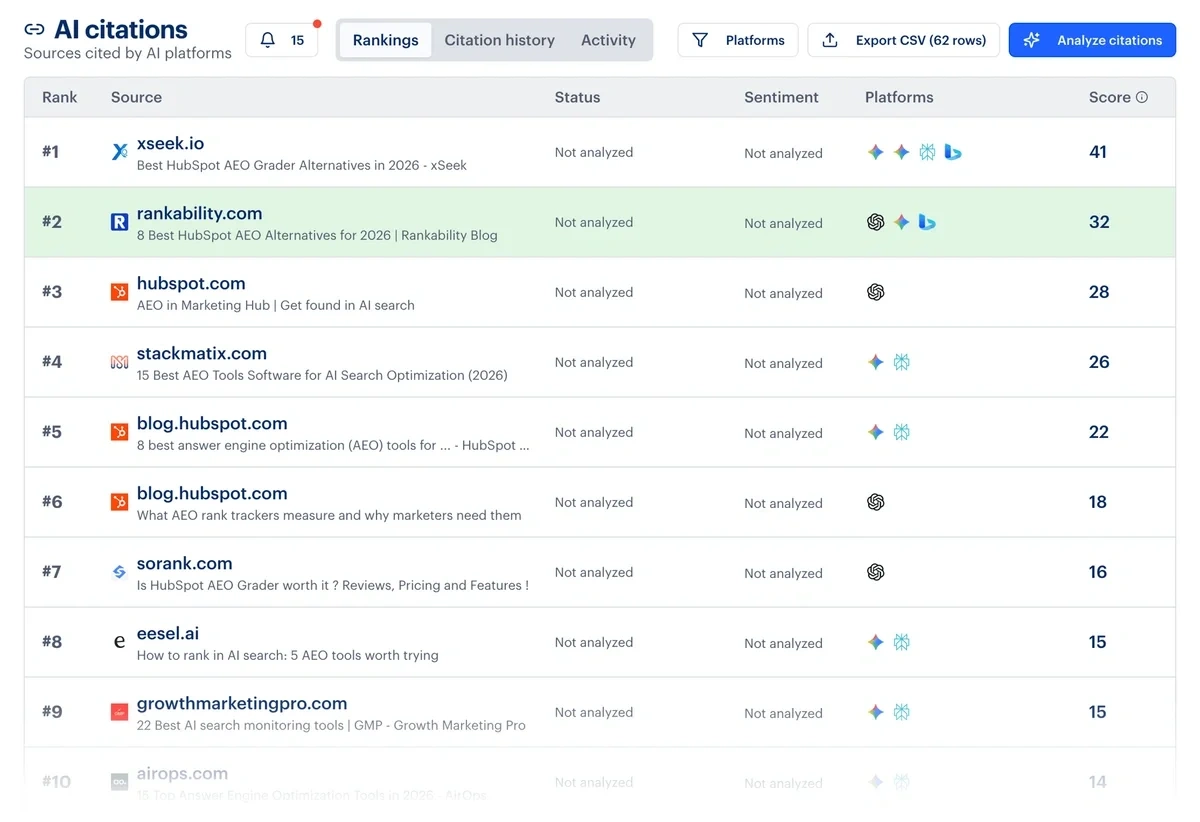1200x822 pixels.
Task: Click Sentiment 'Not analyzed' in the sorank.com row
Action: tap(783, 573)
